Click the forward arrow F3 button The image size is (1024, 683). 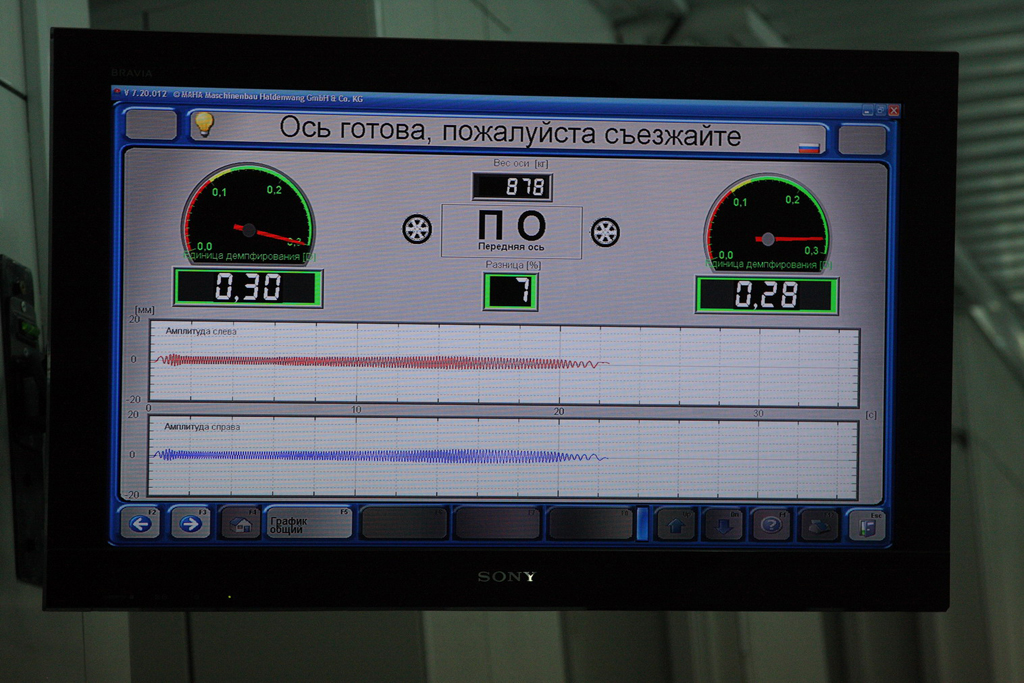pos(190,523)
